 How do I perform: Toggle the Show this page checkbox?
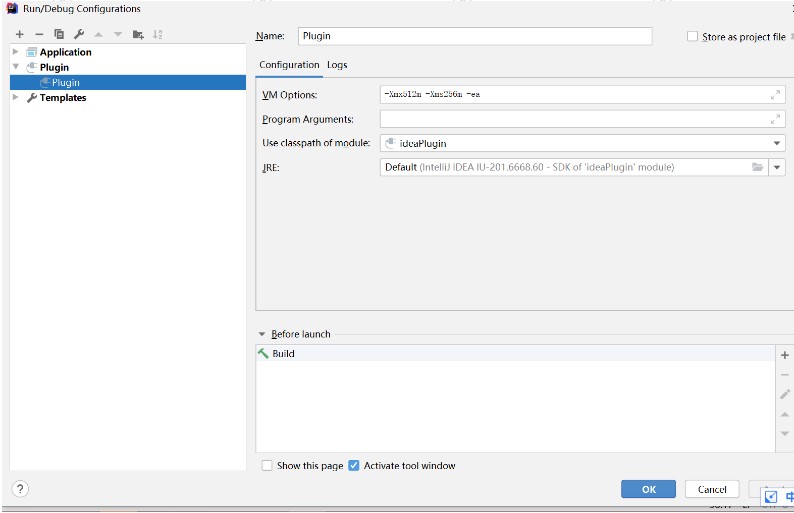coord(267,465)
